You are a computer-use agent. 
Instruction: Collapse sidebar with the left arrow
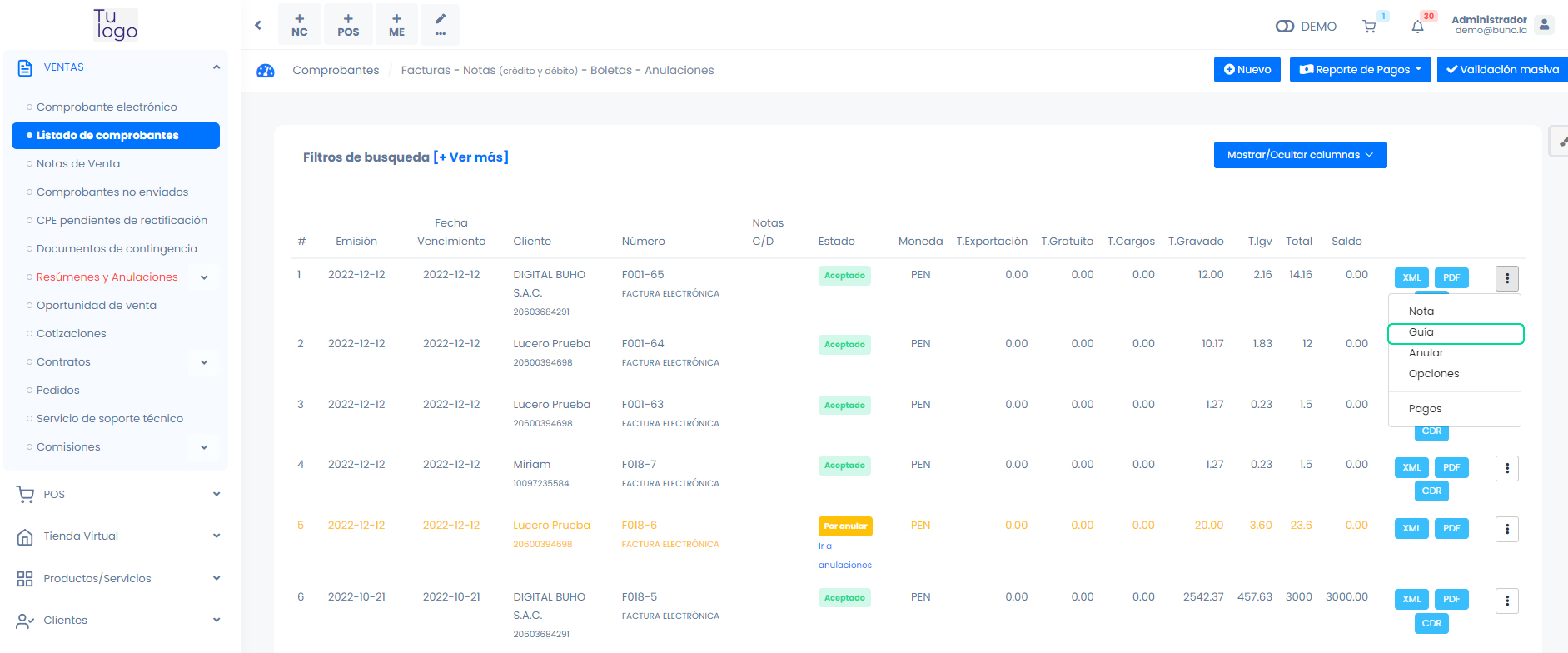click(258, 25)
